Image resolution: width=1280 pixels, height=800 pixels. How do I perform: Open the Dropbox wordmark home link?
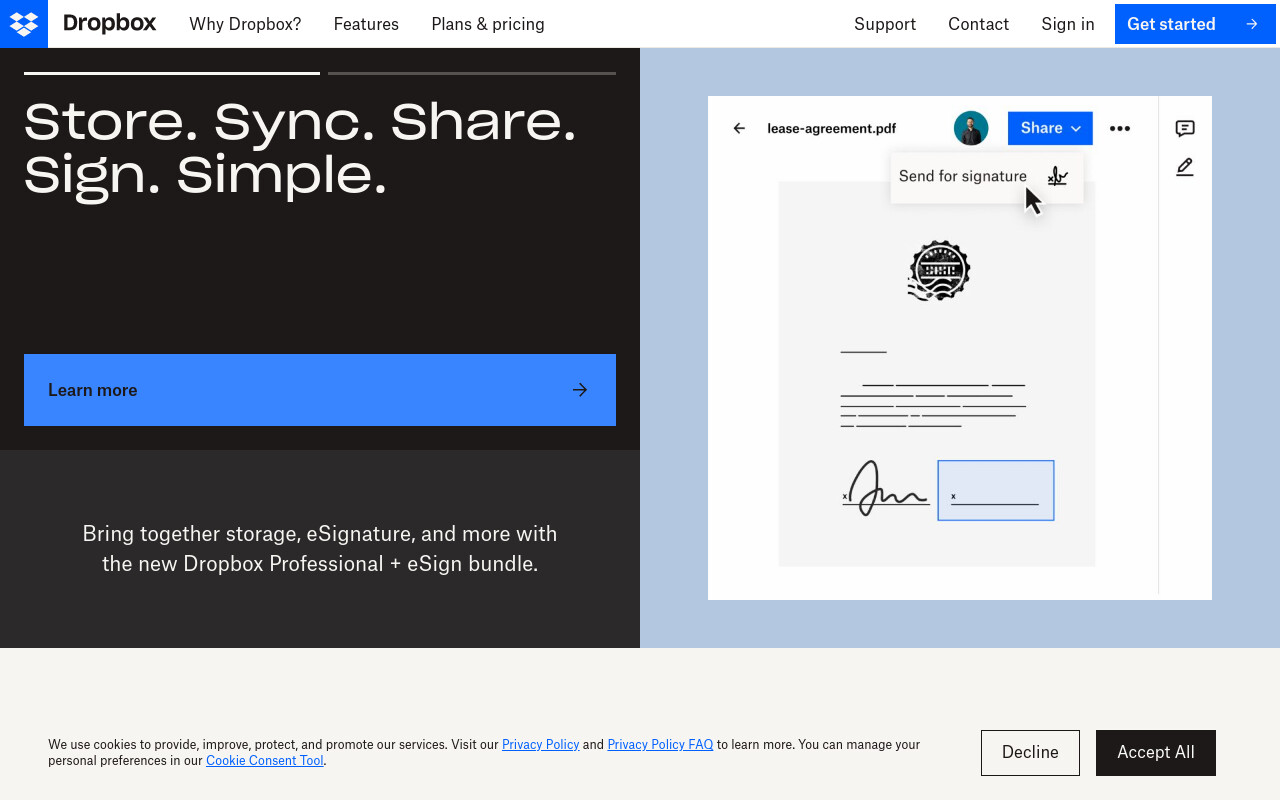(109, 24)
